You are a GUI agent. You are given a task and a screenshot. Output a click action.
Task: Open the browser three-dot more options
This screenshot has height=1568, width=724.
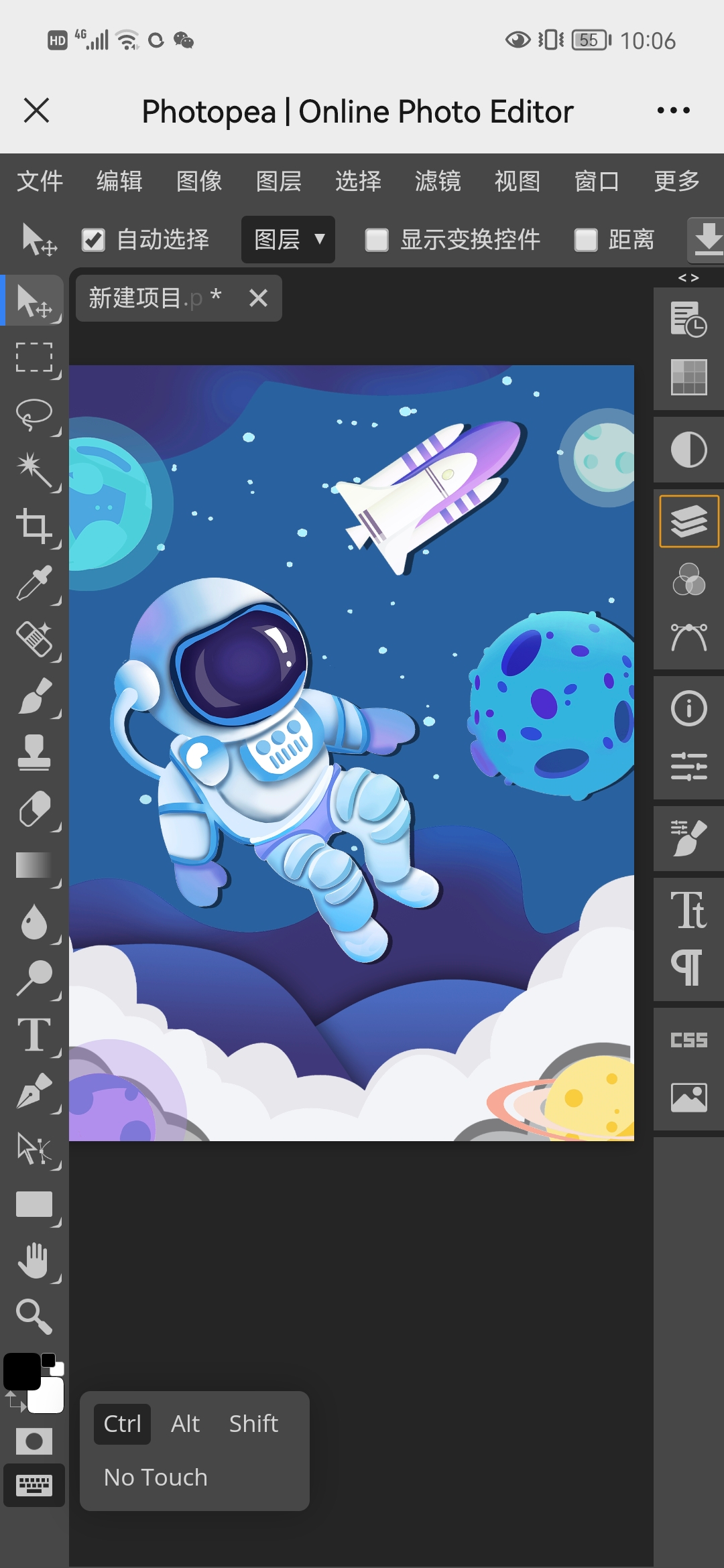coord(674,111)
